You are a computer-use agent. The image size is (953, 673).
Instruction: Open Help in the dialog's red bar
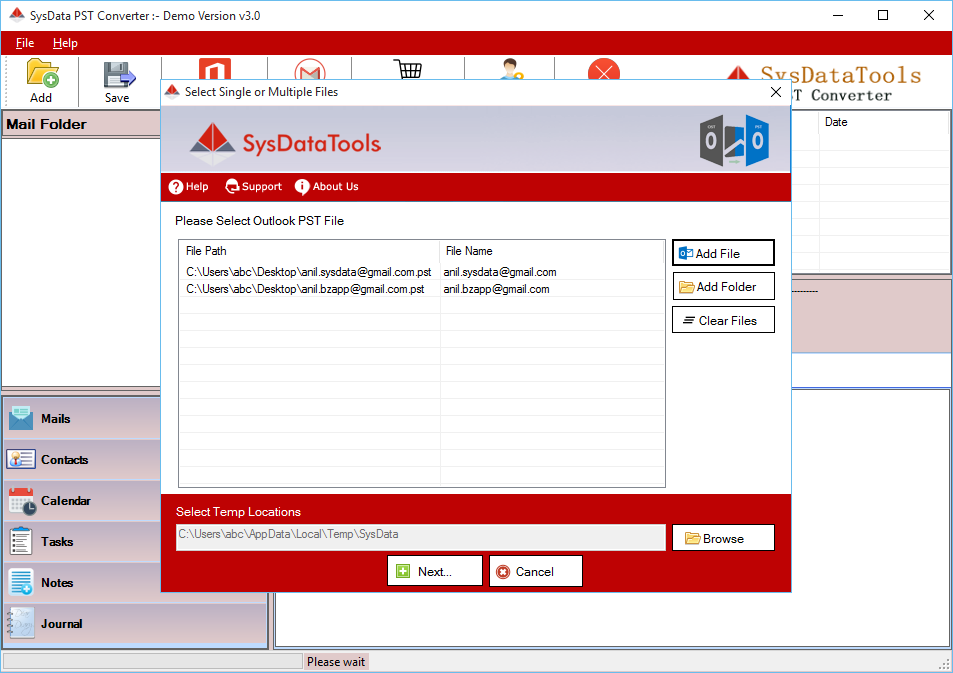tap(188, 187)
